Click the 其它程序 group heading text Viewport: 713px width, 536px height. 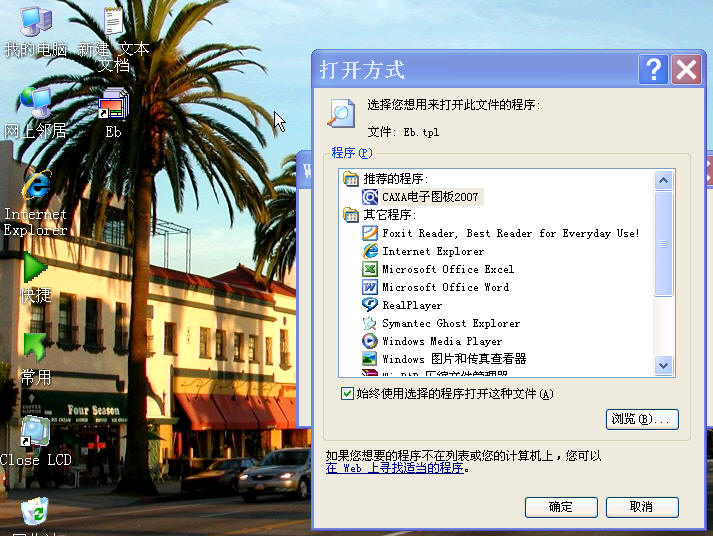390,215
